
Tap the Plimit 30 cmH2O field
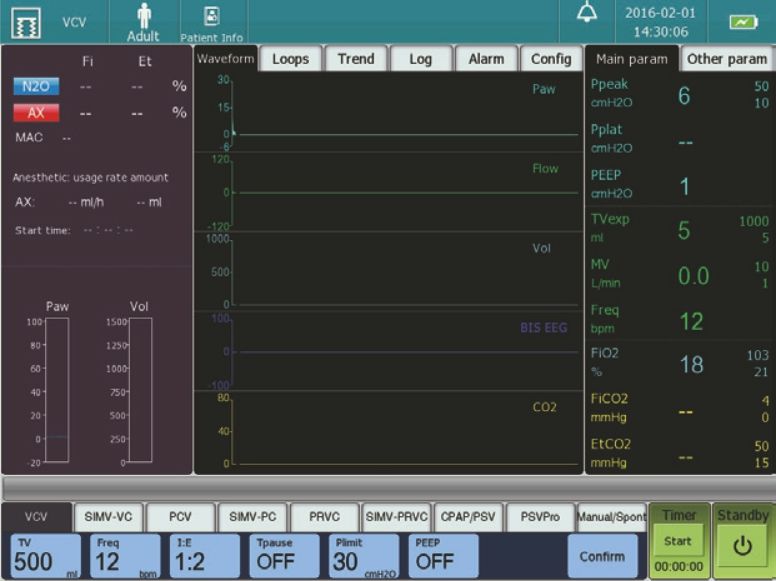click(x=363, y=556)
